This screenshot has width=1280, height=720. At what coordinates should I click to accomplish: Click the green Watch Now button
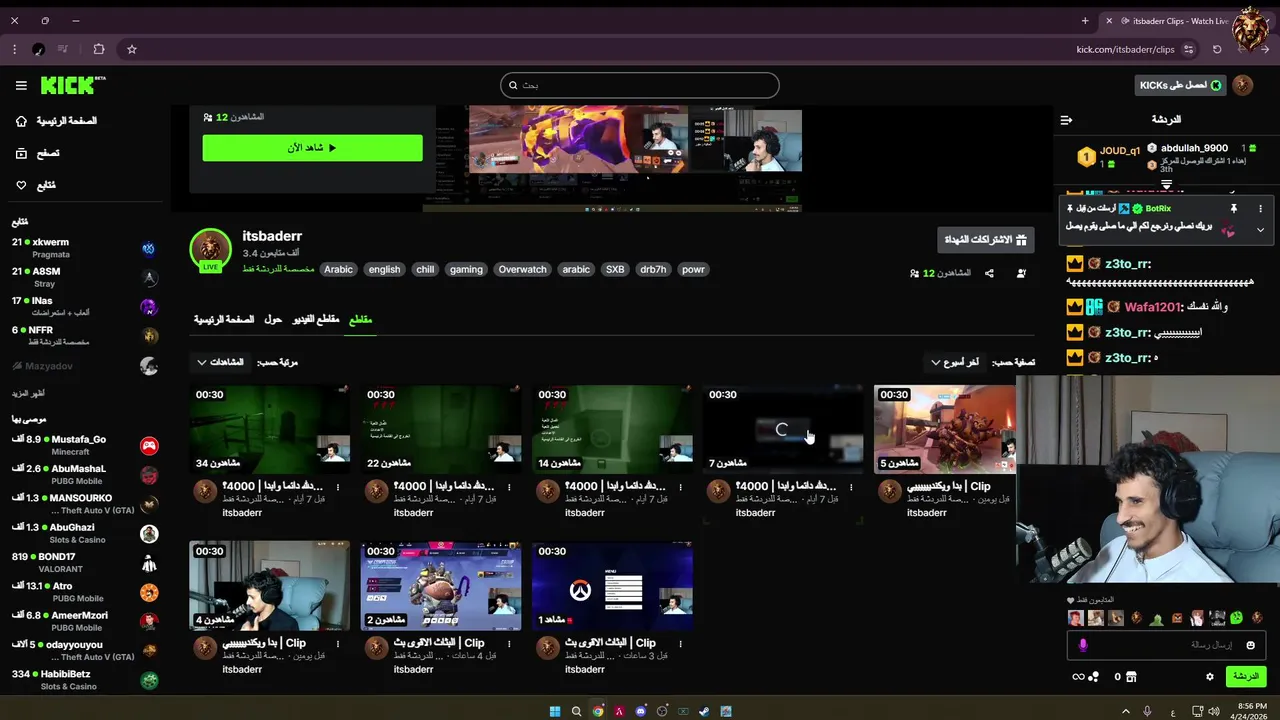pyautogui.click(x=312, y=148)
